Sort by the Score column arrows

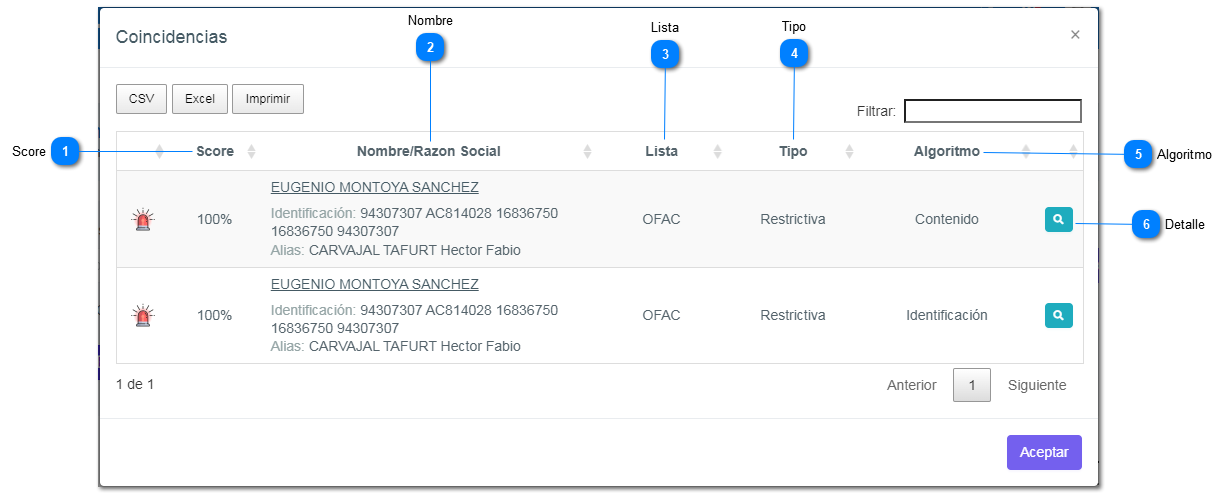tap(251, 152)
